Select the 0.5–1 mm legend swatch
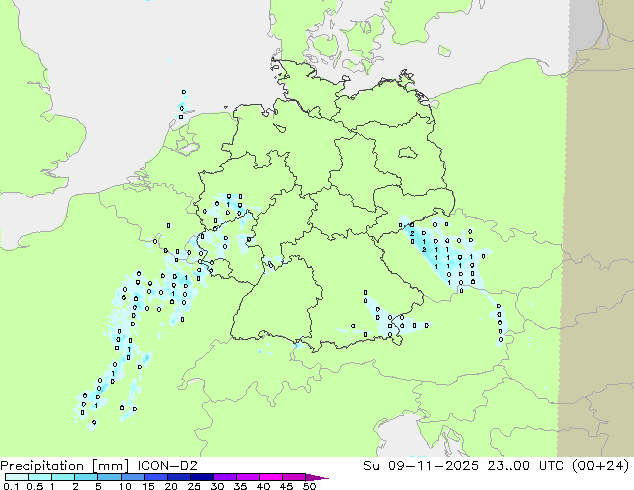The height and width of the screenshot is (490, 634). 40,477
